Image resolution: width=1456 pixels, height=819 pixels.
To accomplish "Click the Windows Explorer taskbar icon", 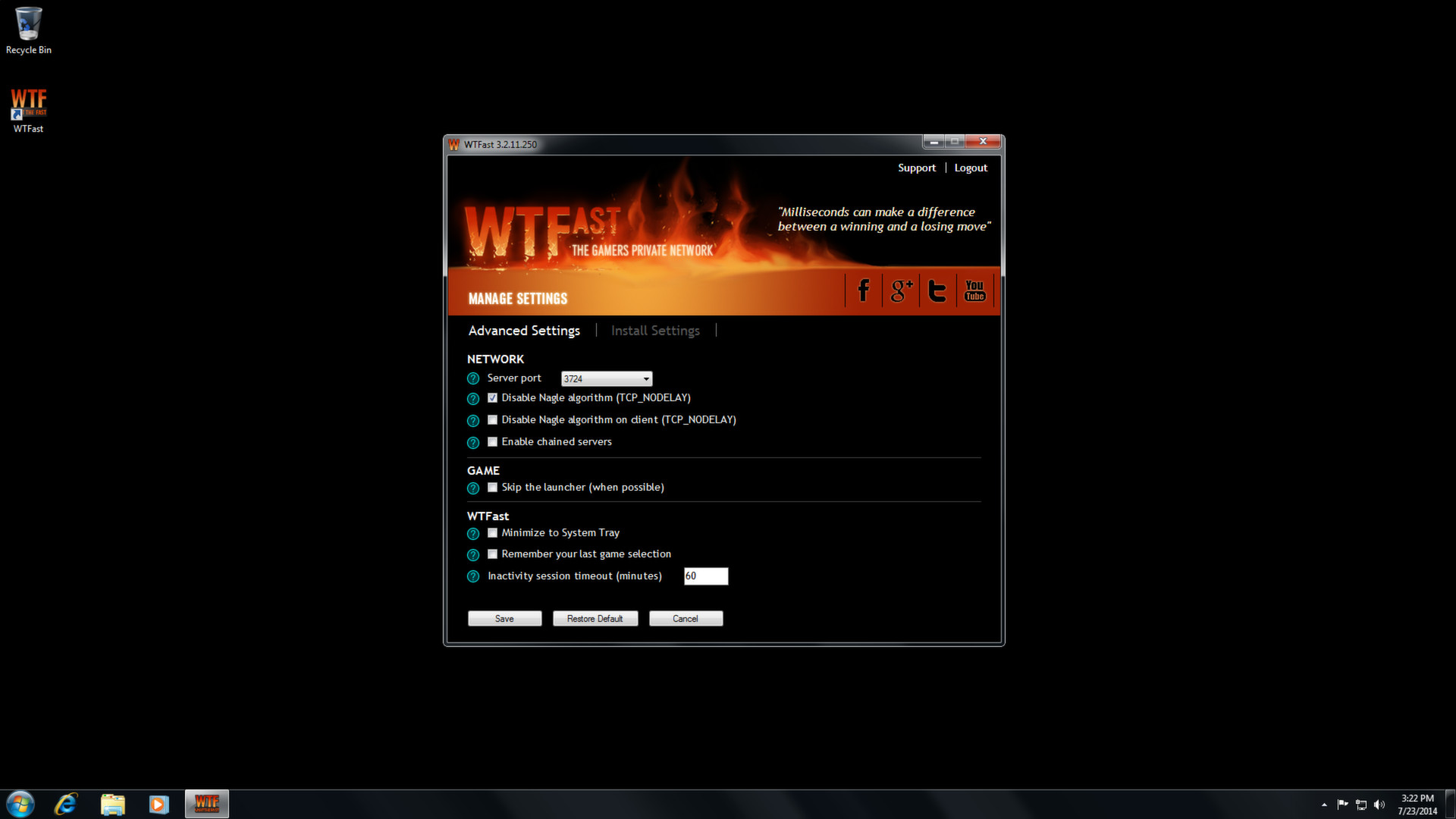I will tap(112, 803).
